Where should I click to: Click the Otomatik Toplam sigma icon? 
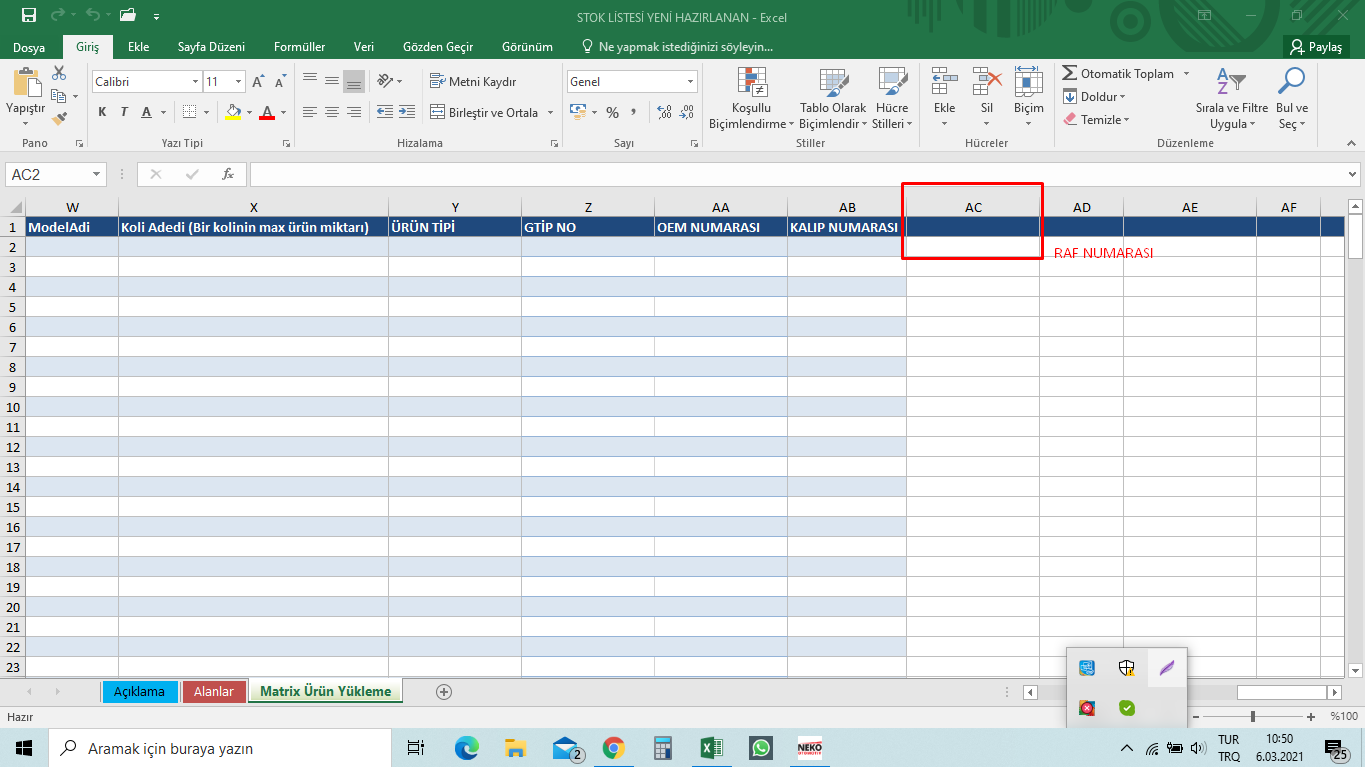click(x=1070, y=73)
